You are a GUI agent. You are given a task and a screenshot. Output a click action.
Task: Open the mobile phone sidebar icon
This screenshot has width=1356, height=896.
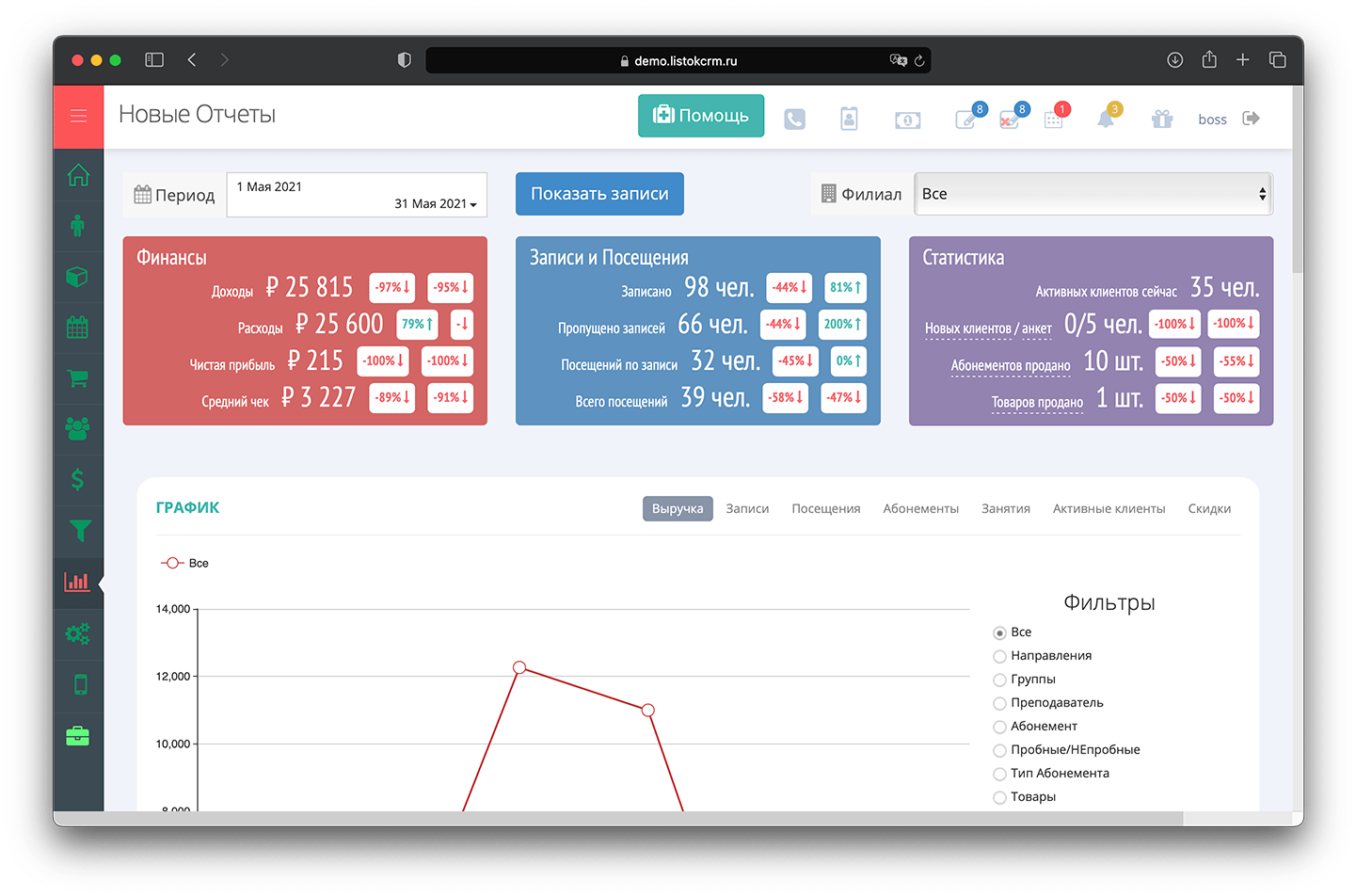tap(80, 684)
